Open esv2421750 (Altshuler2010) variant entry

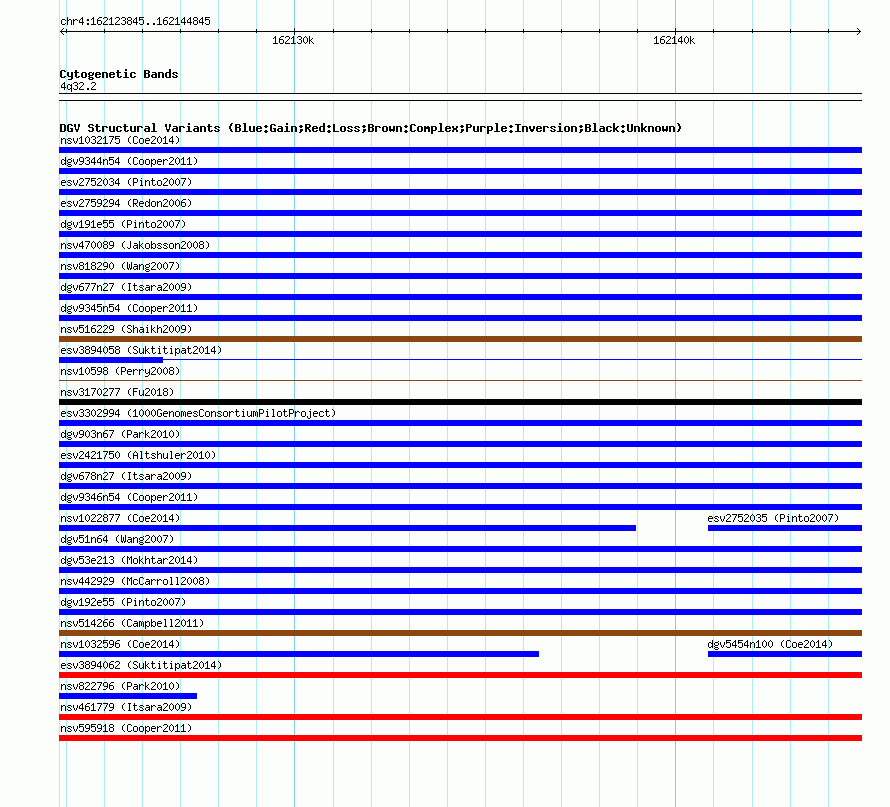[138, 455]
